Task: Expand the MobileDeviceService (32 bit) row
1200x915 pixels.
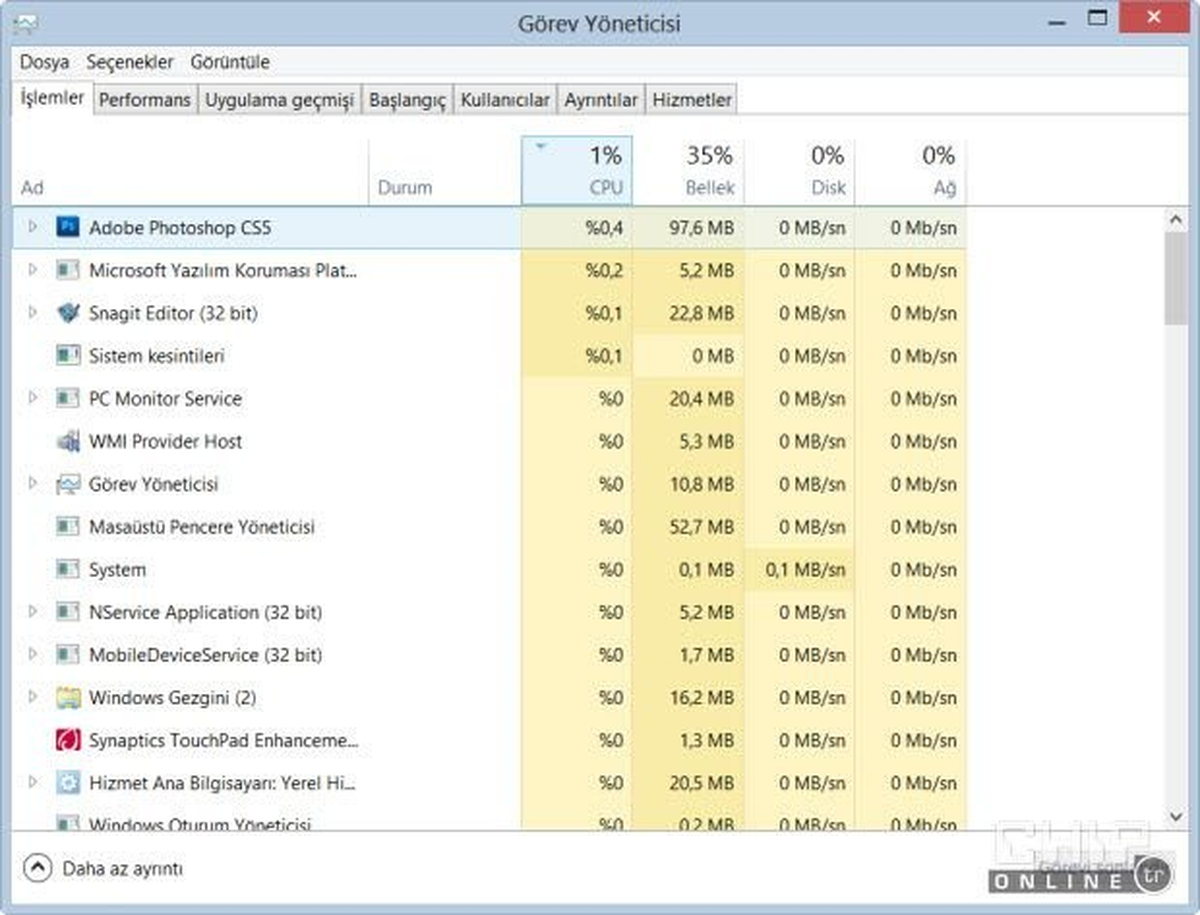Action: [32, 655]
